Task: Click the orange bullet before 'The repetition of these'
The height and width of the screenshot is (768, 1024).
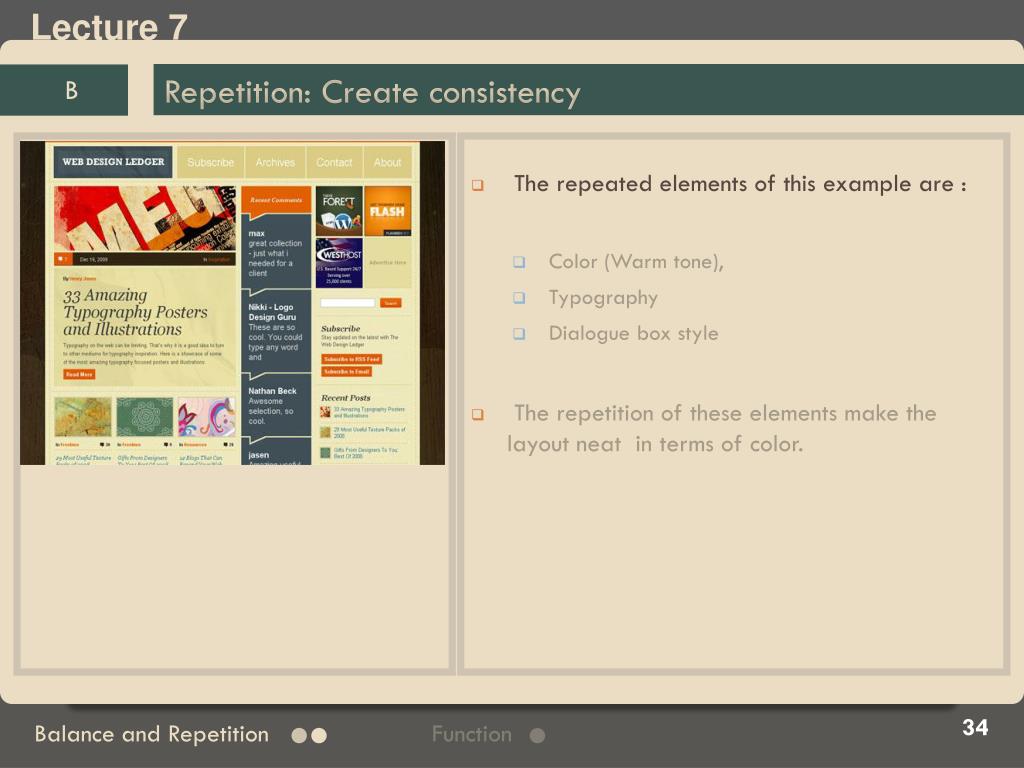Action: point(478,415)
